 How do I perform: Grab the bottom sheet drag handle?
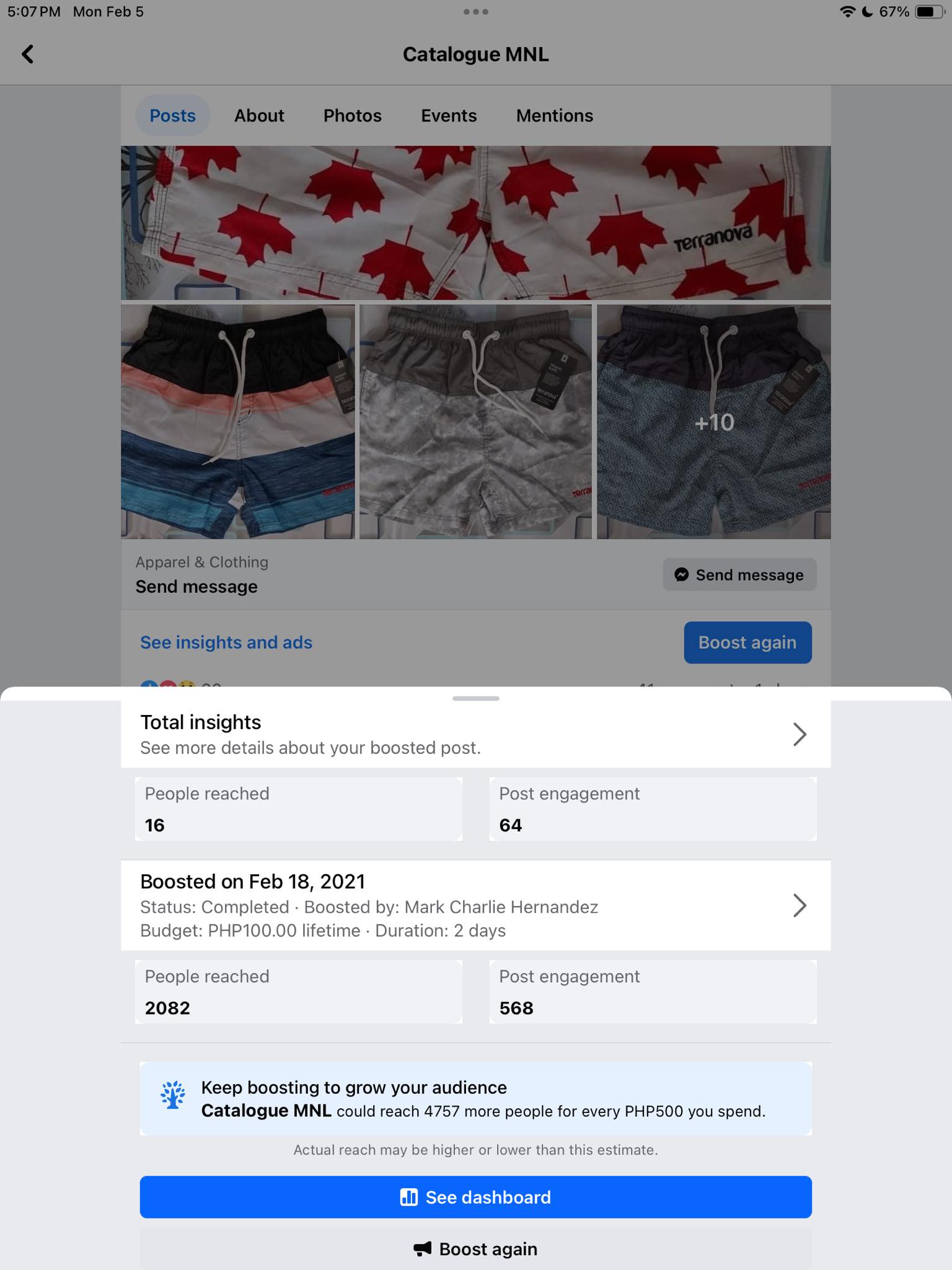[476, 698]
